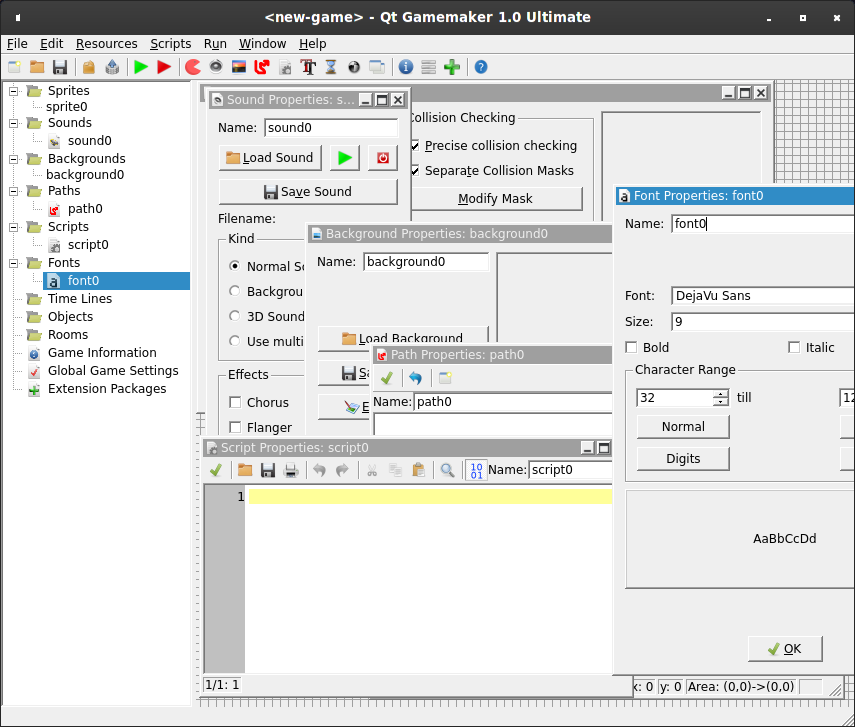
Task: Open game information with blue i icon
Action: (406, 67)
